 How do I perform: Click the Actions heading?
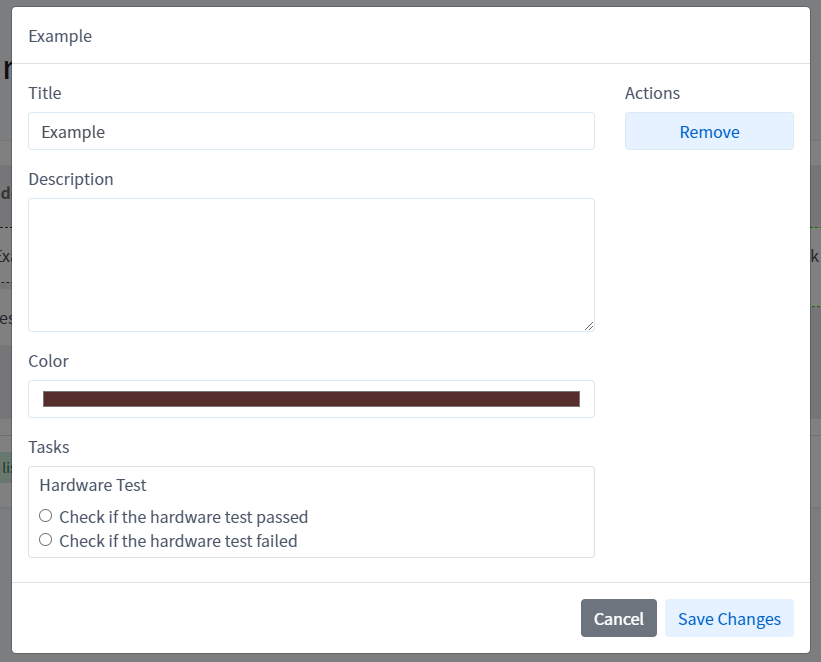tap(652, 93)
